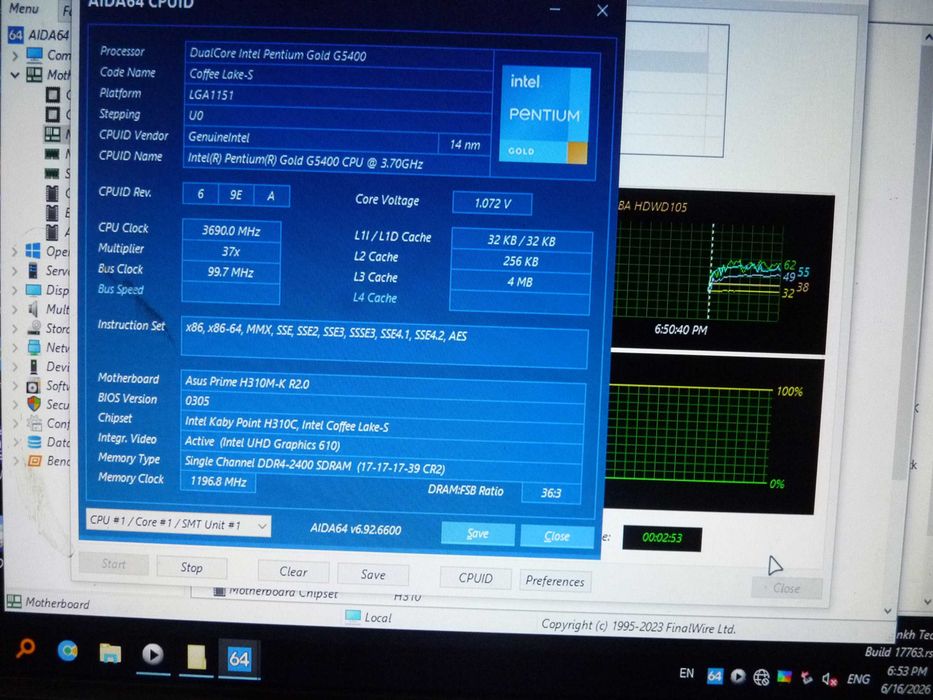Click the L3 Cache value 4 MB
This screenshot has width=933, height=700.
point(520,282)
